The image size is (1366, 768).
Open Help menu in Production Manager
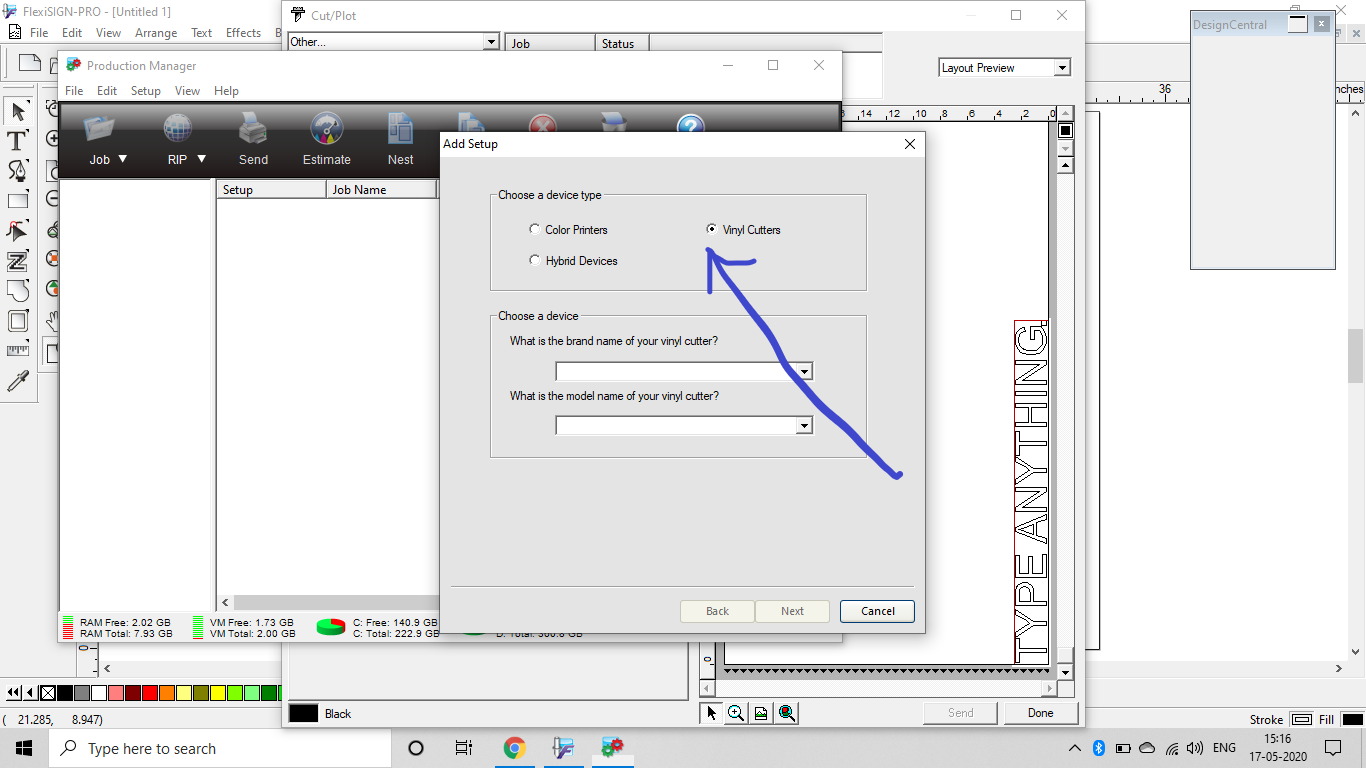click(226, 91)
